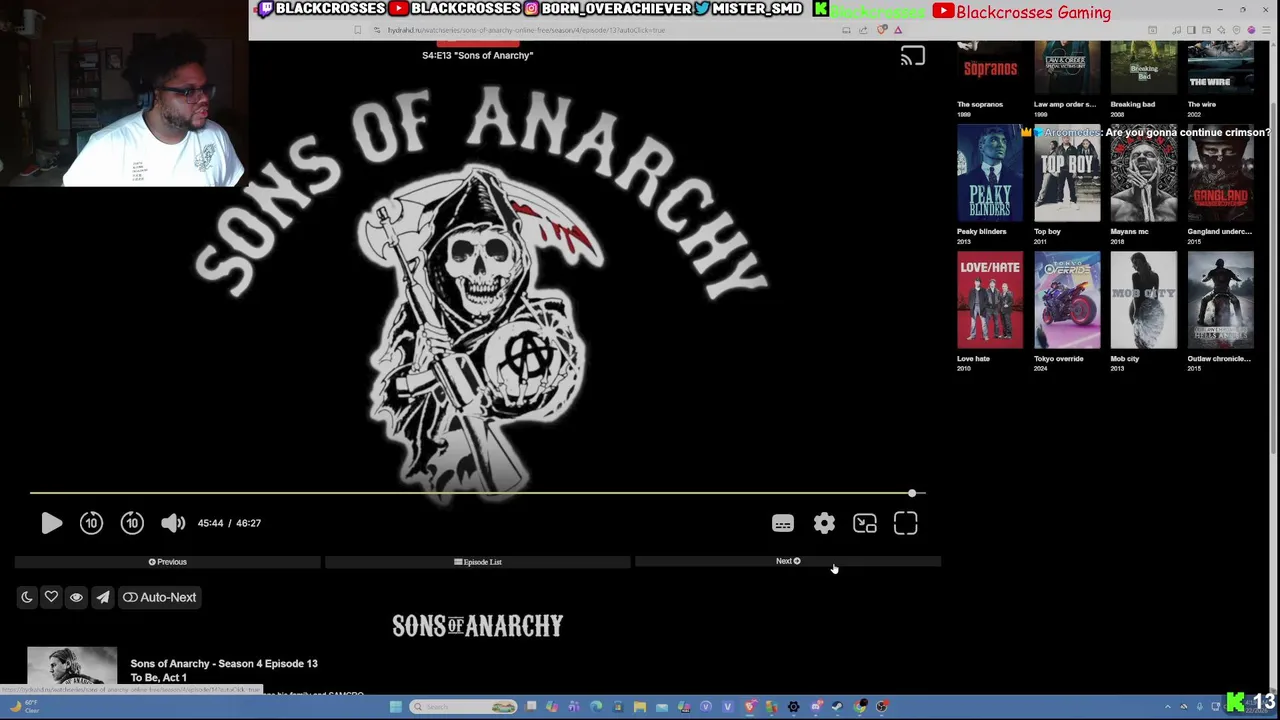Open the Episode List
This screenshot has height=720, width=1280.
[478, 562]
